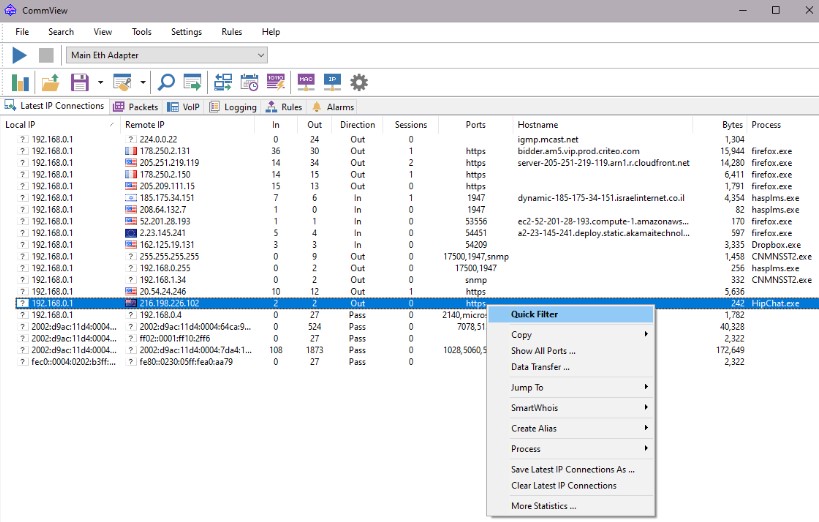The image size is (819, 522).
Task: Click the magnifying glass search icon
Action: click(x=166, y=82)
